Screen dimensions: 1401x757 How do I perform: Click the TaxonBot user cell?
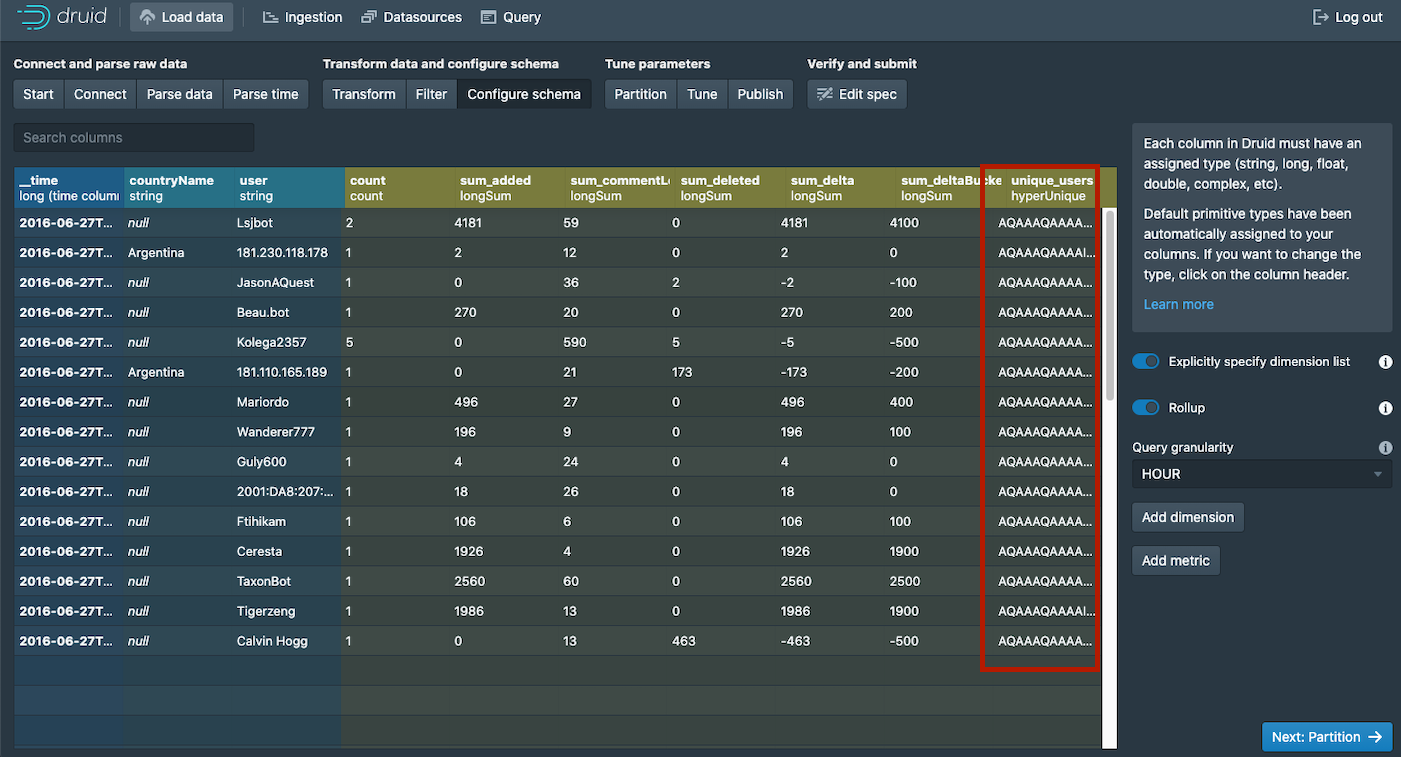[288, 581]
